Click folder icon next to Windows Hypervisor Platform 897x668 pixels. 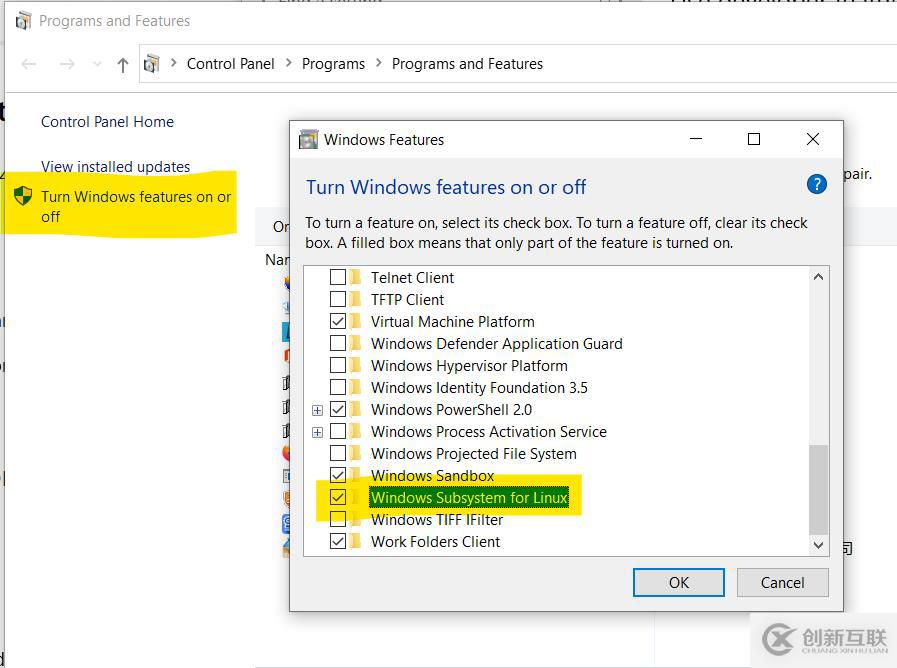355,365
